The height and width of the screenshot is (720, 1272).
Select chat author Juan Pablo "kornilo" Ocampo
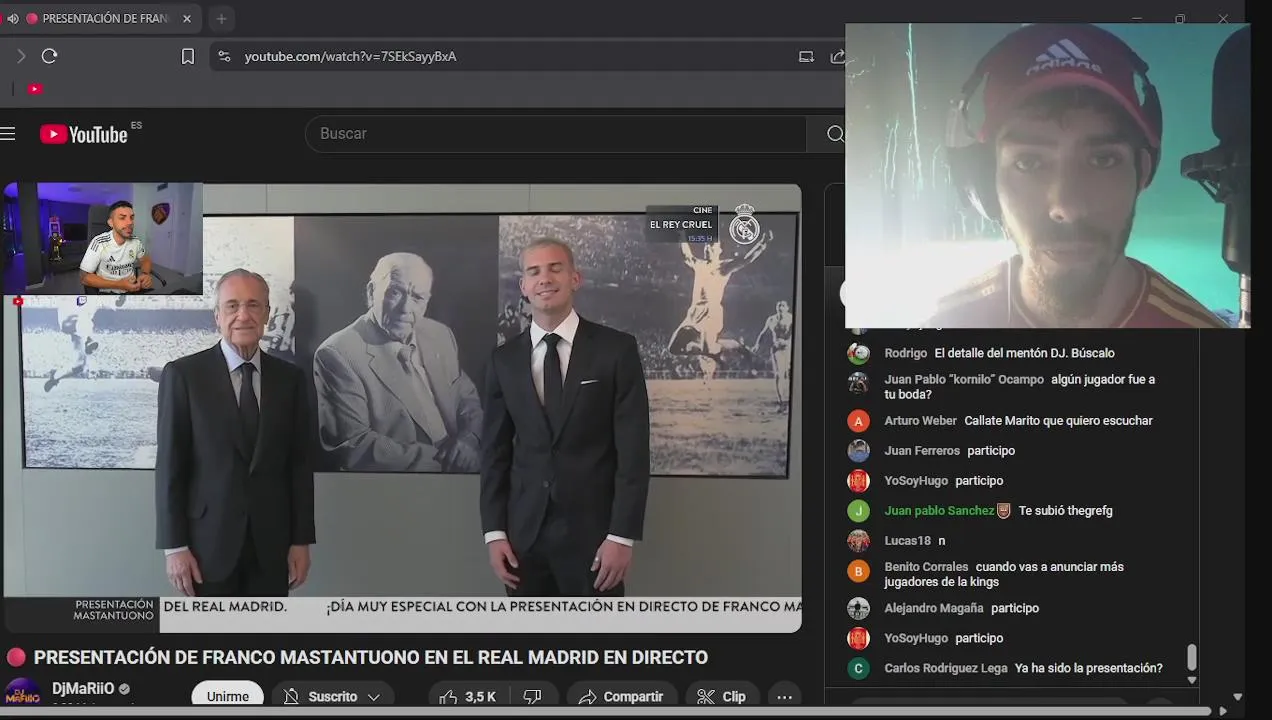coord(965,380)
